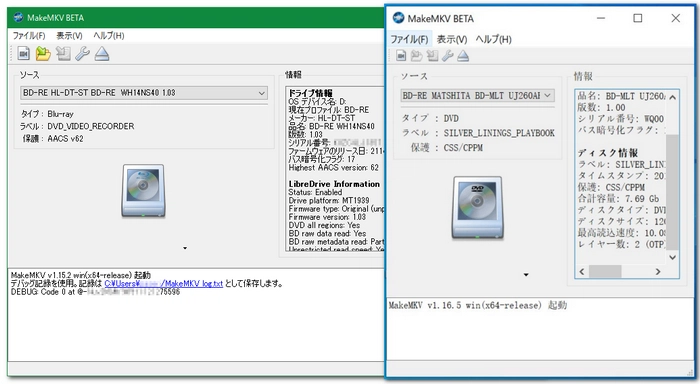Click the タイプ: Blu-ray text in left window
The image size is (700, 384).
click(47, 114)
